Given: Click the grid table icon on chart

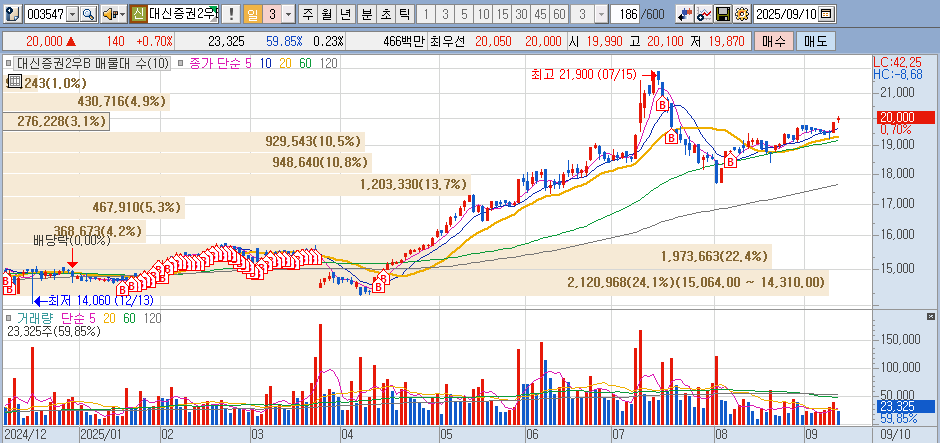Looking at the screenshot, I should click(13, 81).
